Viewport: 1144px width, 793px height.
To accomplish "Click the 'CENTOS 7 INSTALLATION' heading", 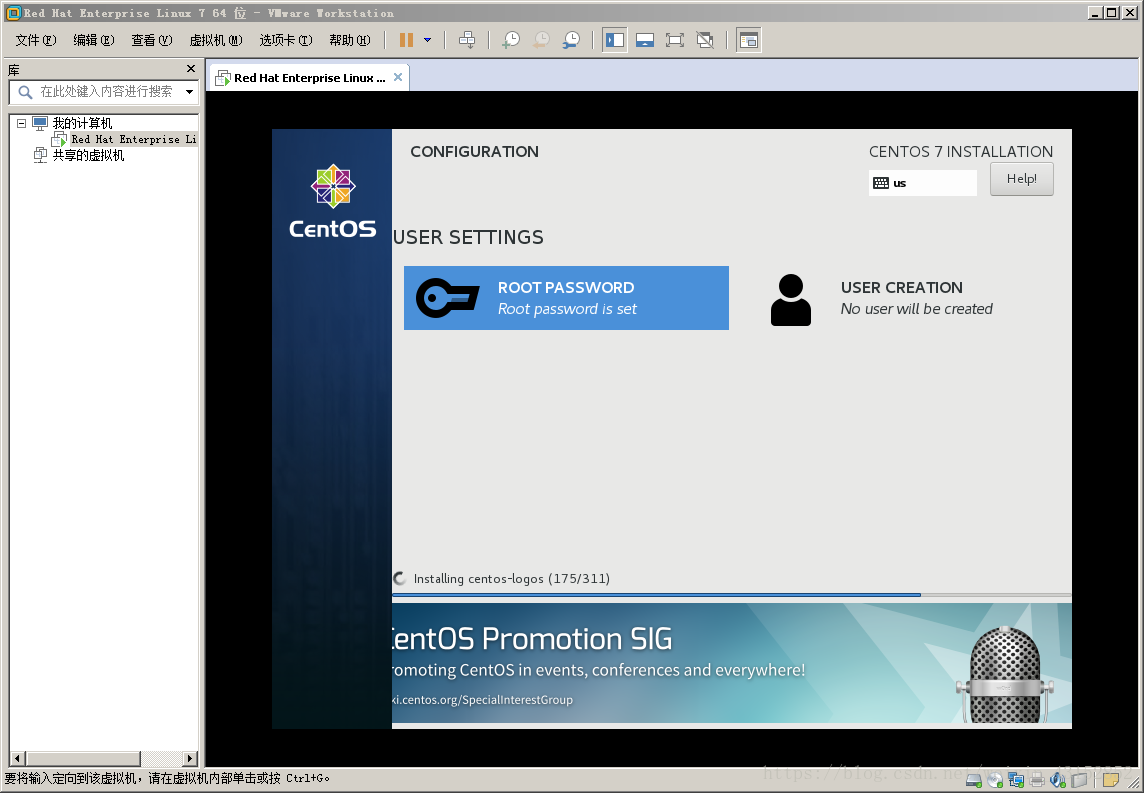I will pos(961,152).
